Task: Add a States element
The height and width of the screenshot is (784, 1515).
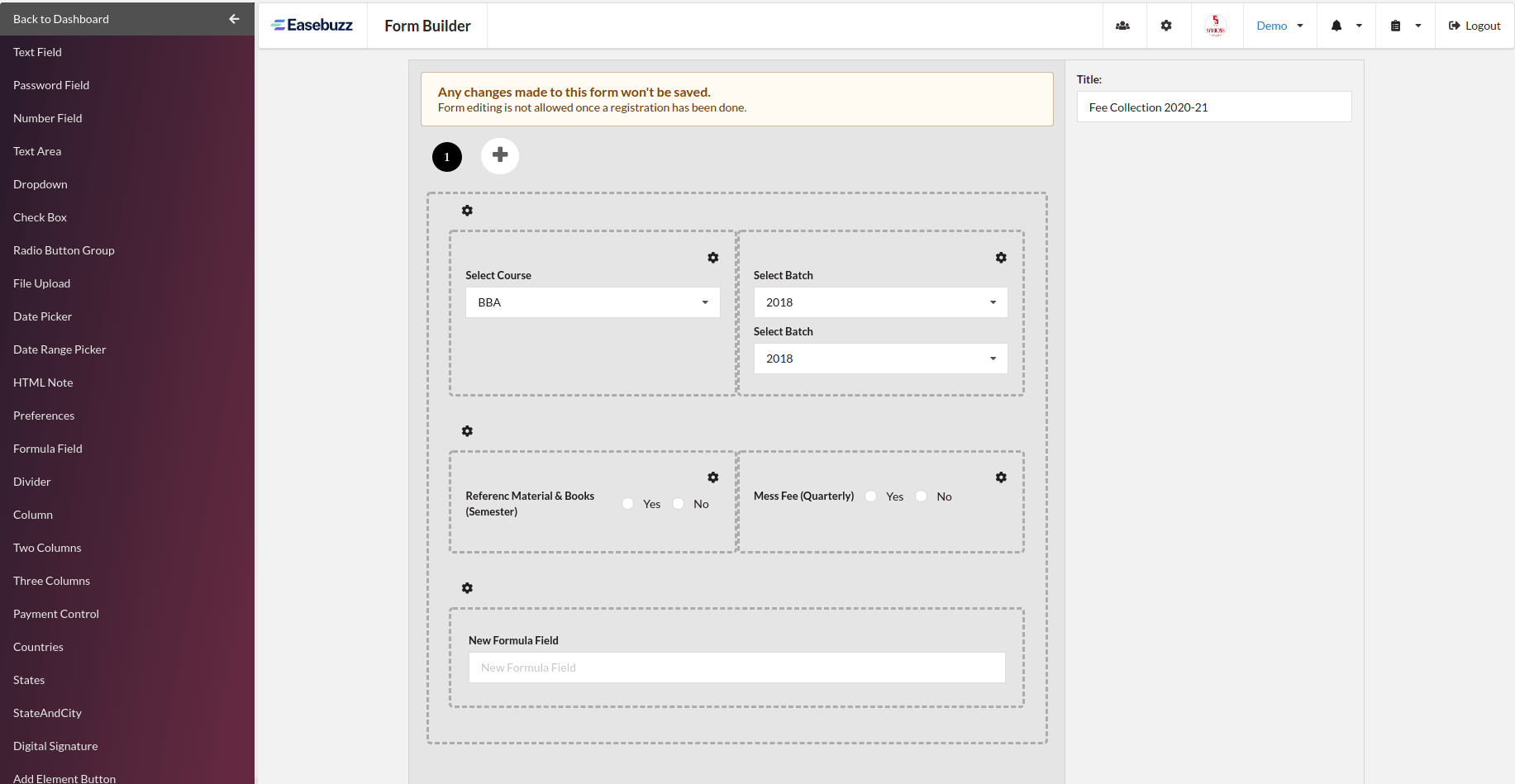Action: [127, 680]
